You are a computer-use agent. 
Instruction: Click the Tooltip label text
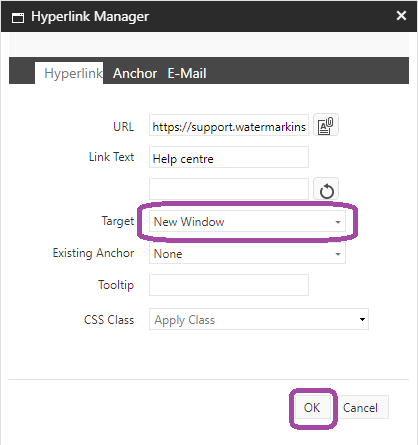(116, 285)
